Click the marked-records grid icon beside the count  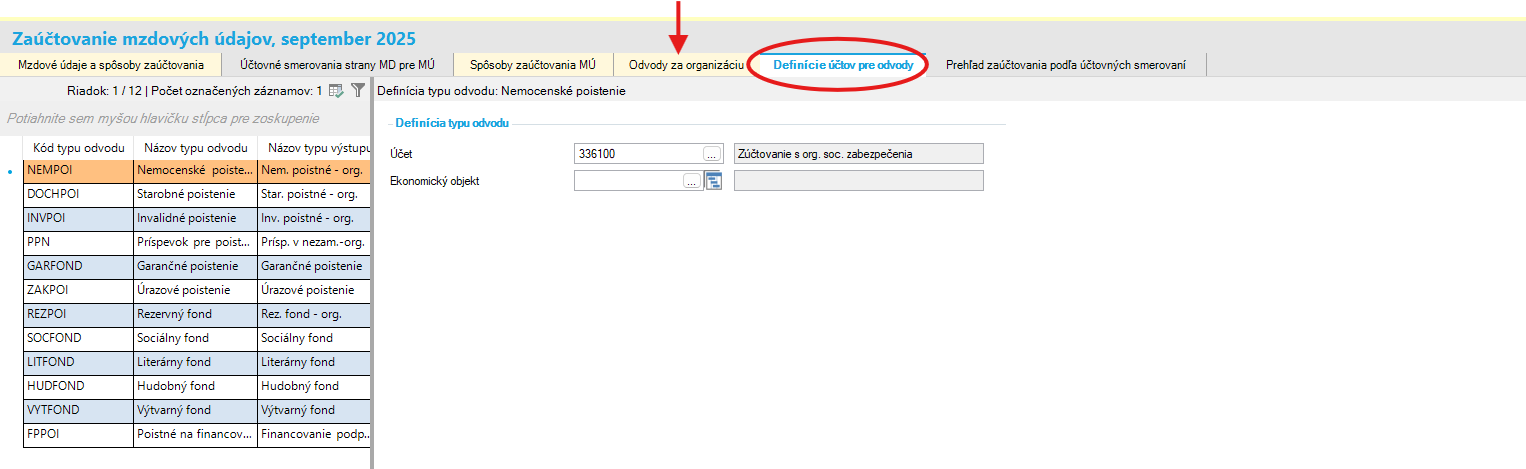click(x=337, y=90)
